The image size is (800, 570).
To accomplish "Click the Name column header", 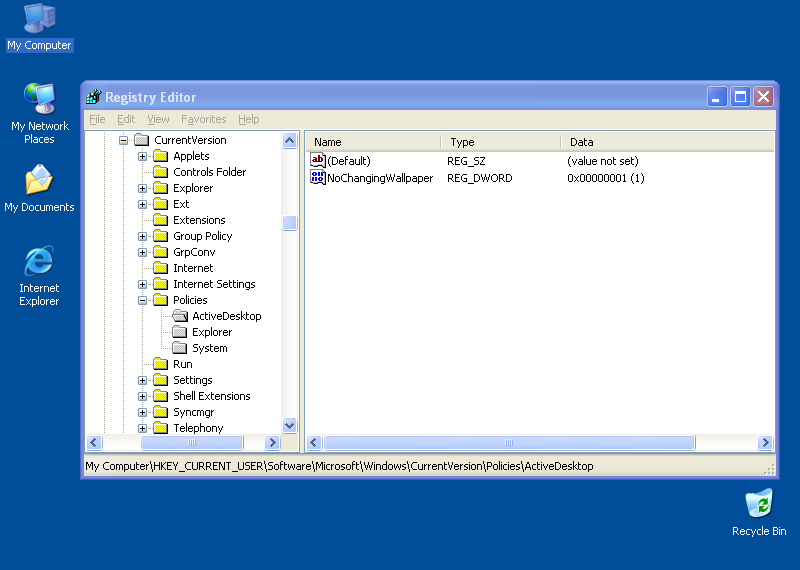I will (x=373, y=142).
